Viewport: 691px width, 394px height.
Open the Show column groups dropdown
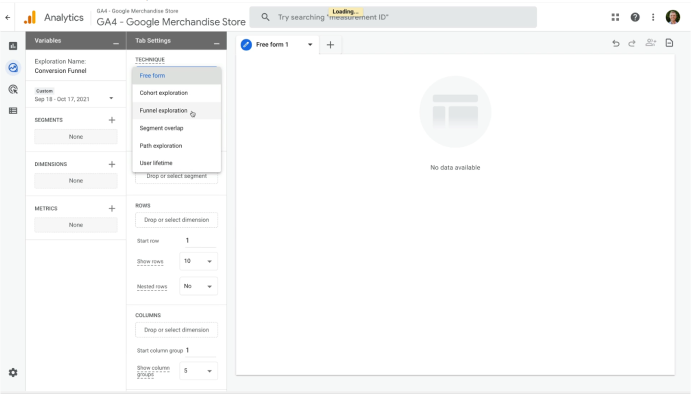click(x=198, y=371)
